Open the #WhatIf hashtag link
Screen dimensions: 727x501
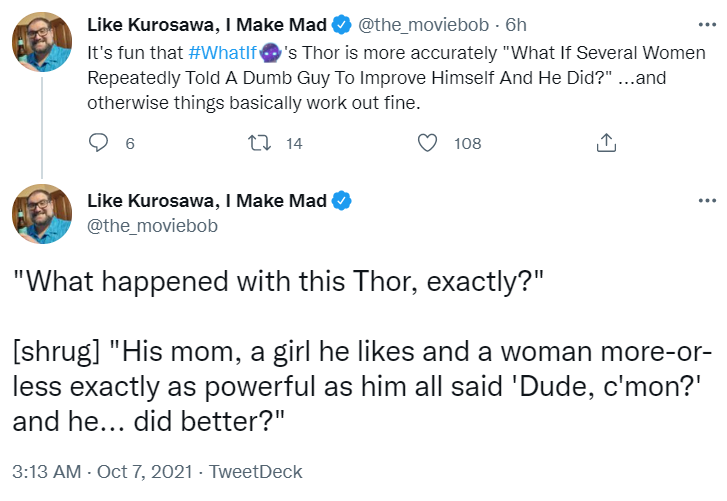(x=223, y=53)
